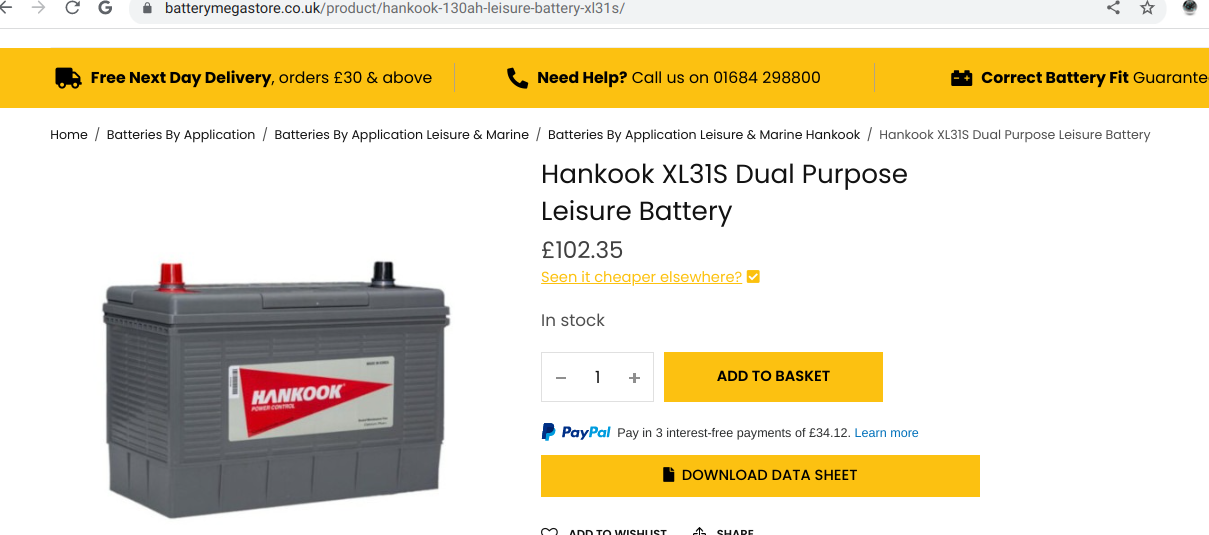Open Leisure & Marine Hankook breadcrumb
The height and width of the screenshot is (535, 1209).
(704, 134)
